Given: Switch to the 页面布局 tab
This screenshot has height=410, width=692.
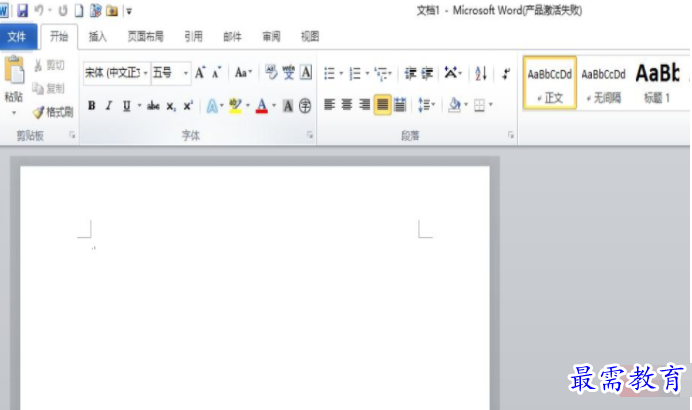Looking at the screenshot, I should [x=146, y=37].
